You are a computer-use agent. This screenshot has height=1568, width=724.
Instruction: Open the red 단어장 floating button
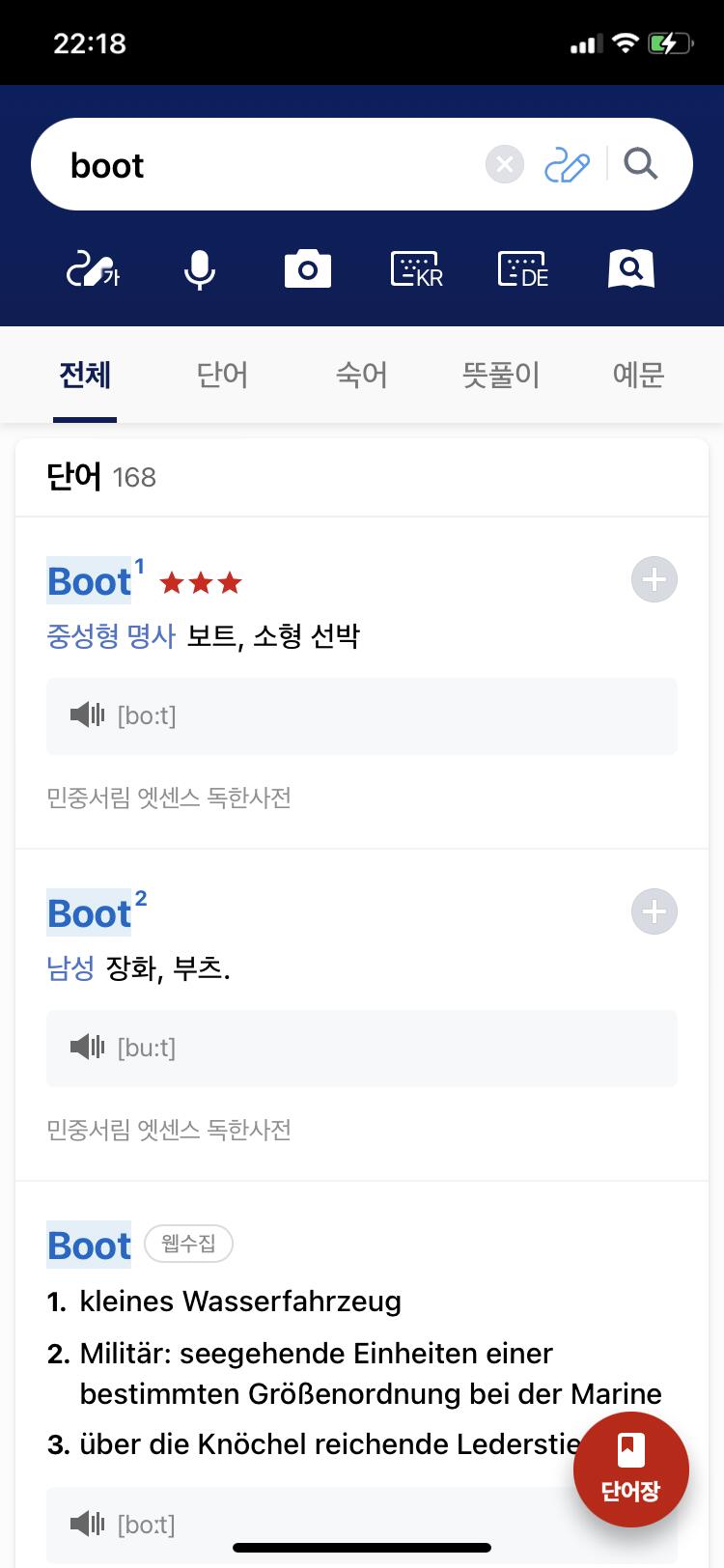[630, 1470]
